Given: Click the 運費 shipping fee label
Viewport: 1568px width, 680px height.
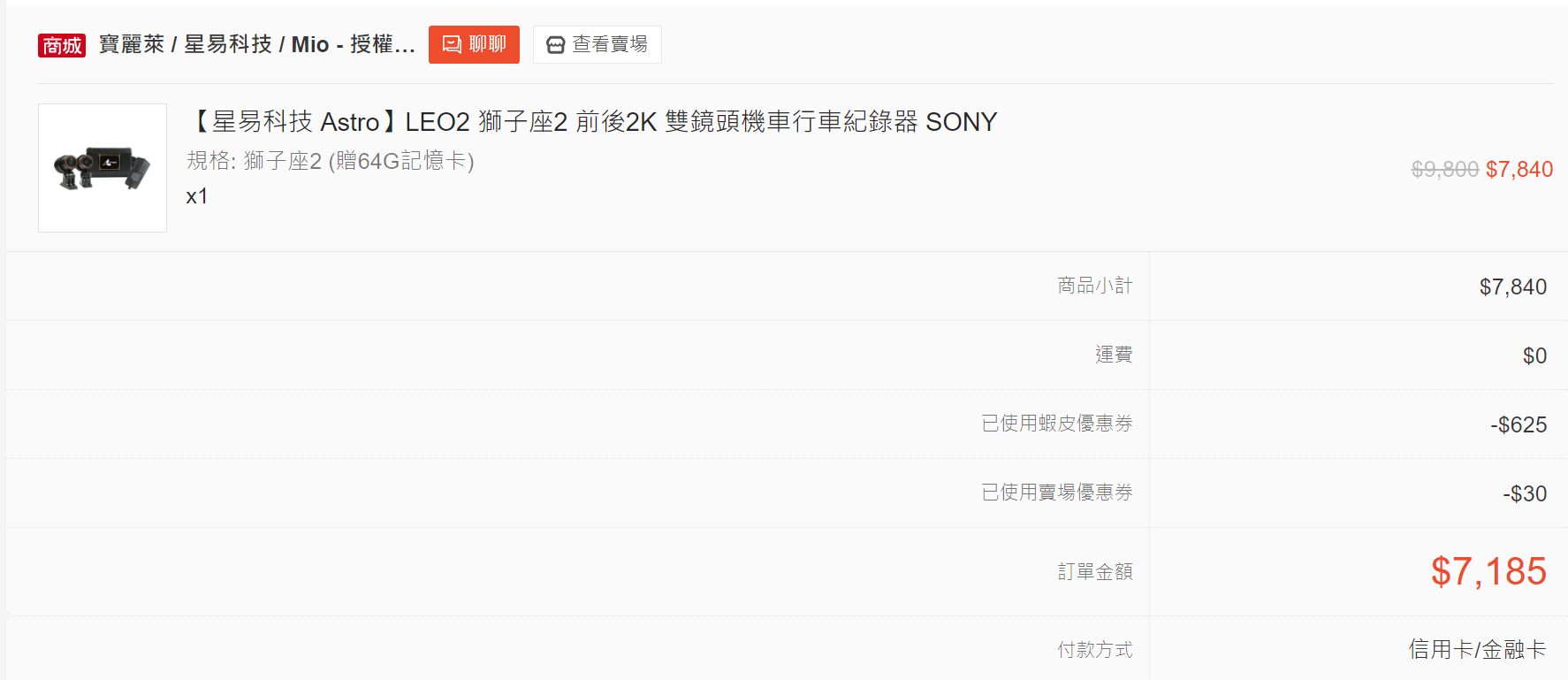Looking at the screenshot, I should 1114,355.
